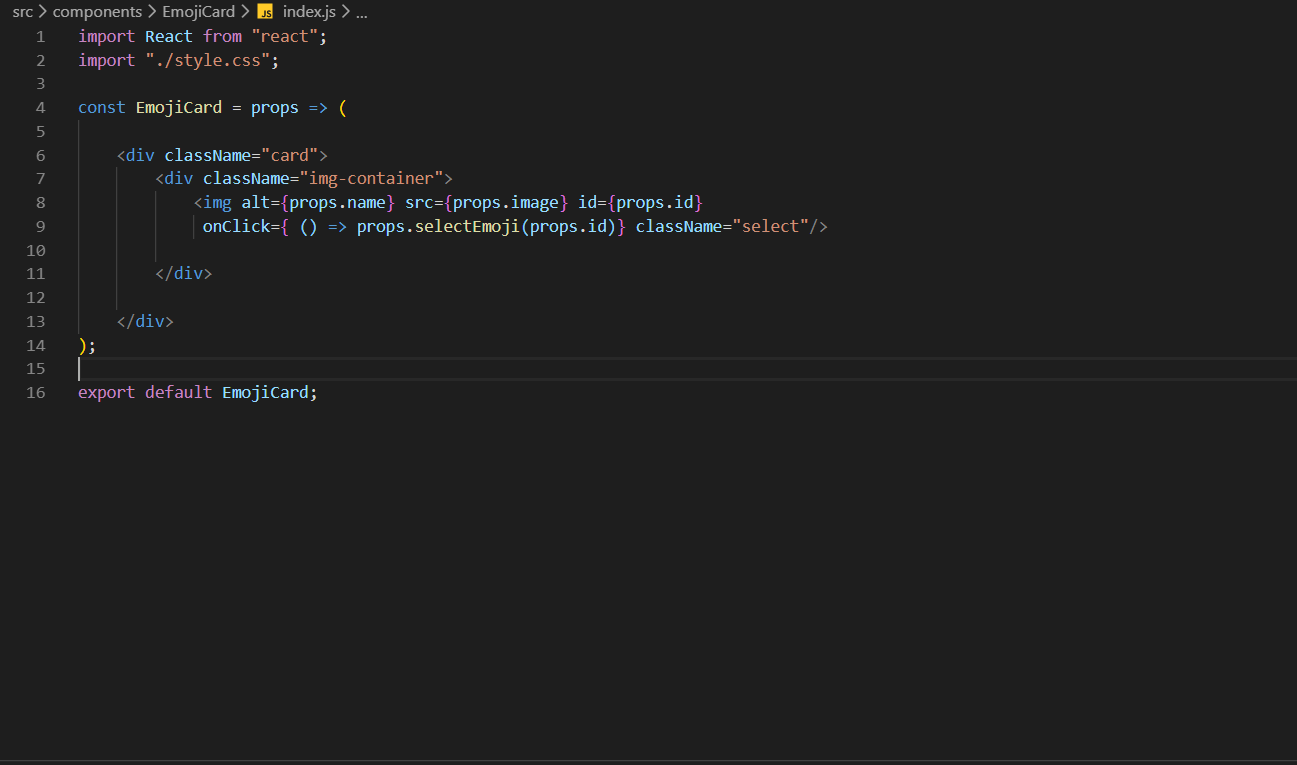The width and height of the screenshot is (1297, 765).
Task: Click the "from" keyword on line 1
Action: pyautogui.click(x=222, y=36)
